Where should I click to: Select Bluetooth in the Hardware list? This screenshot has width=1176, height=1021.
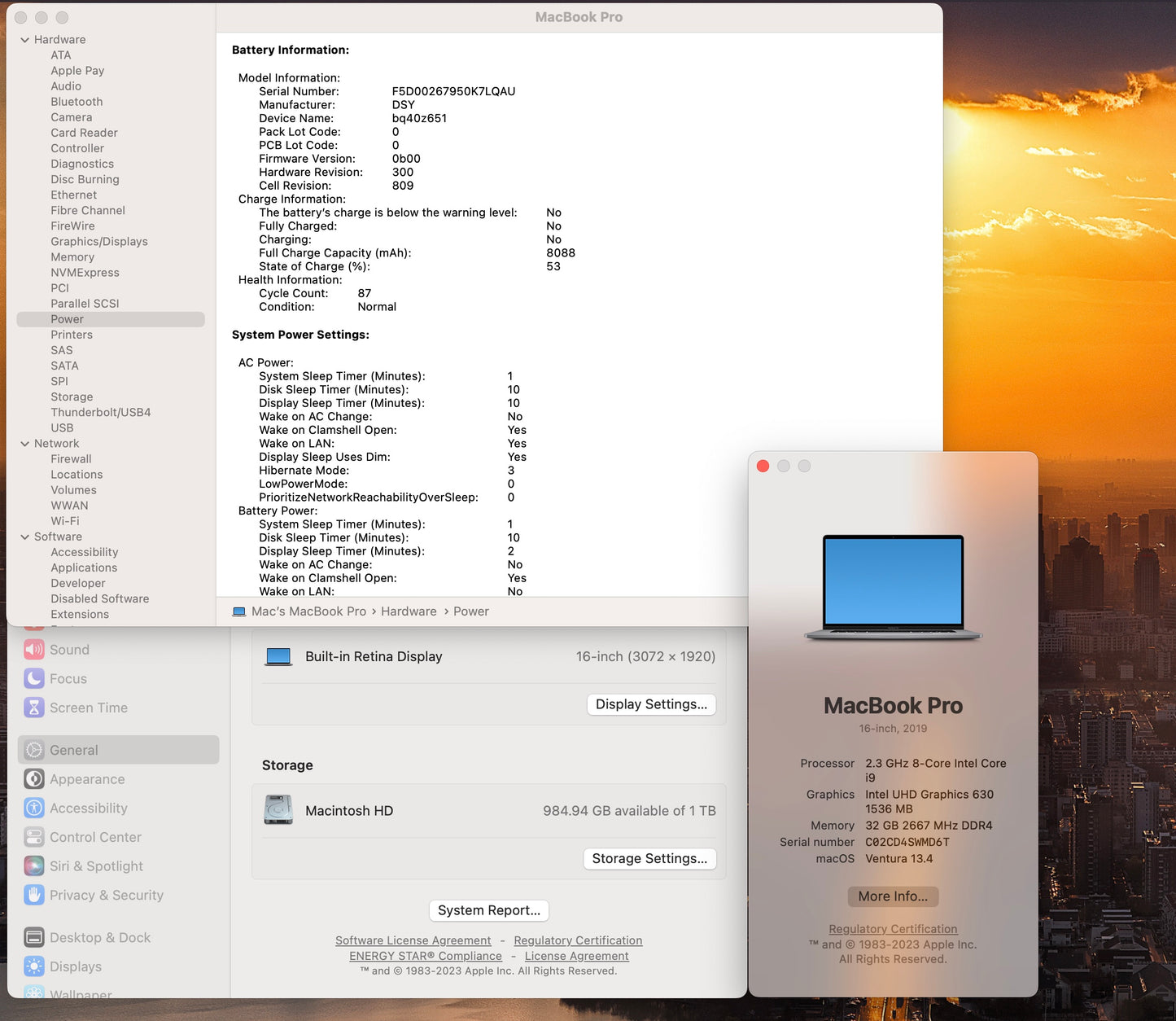click(x=77, y=101)
